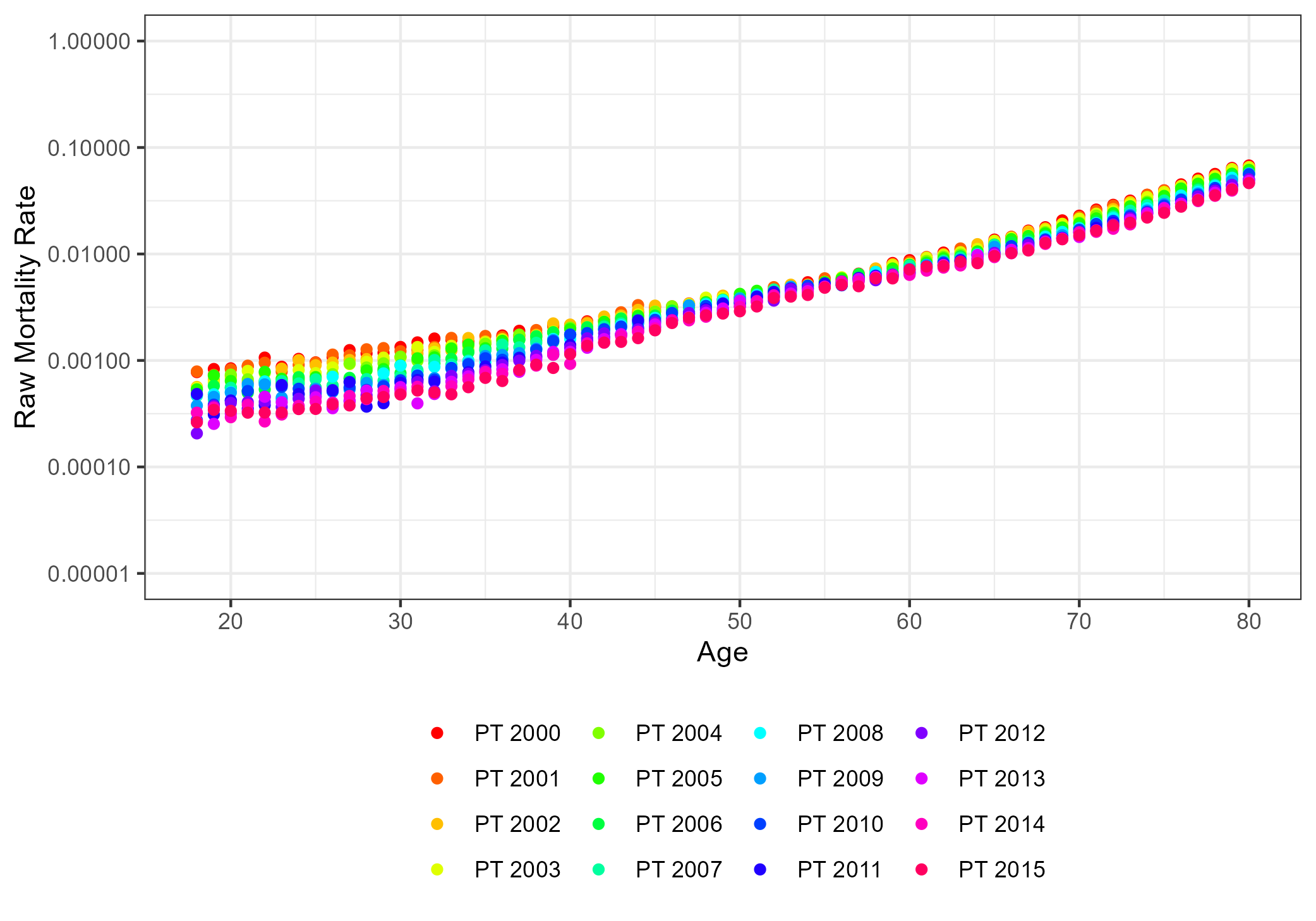The height and width of the screenshot is (921, 1316).
Task: Click the PT 2008 legend label
Action: pyautogui.click(x=840, y=733)
